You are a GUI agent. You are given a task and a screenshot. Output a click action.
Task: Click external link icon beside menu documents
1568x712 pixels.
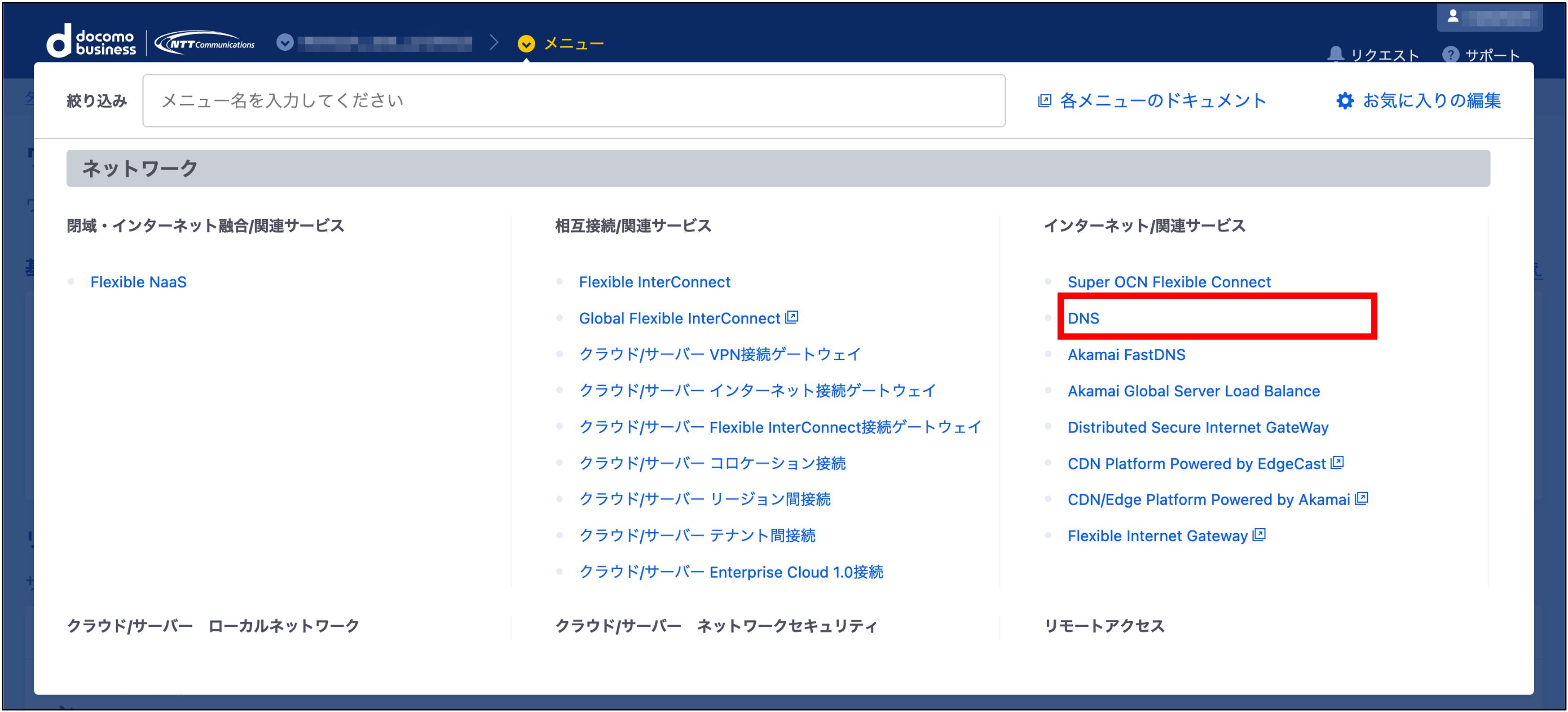1044,101
